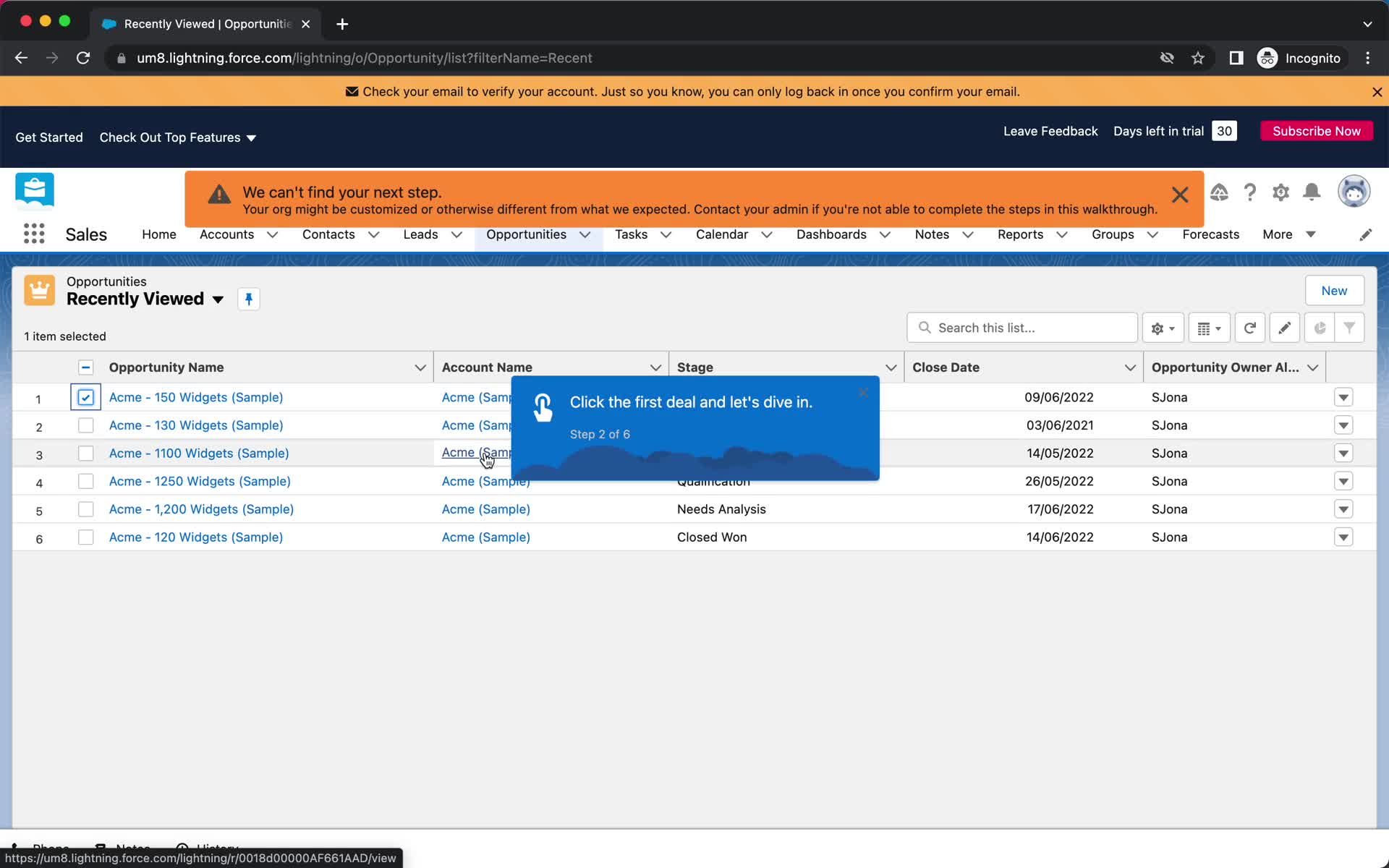The height and width of the screenshot is (868, 1389).
Task: Open the Trailhead guidance center icon
Action: click(1219, 192)
